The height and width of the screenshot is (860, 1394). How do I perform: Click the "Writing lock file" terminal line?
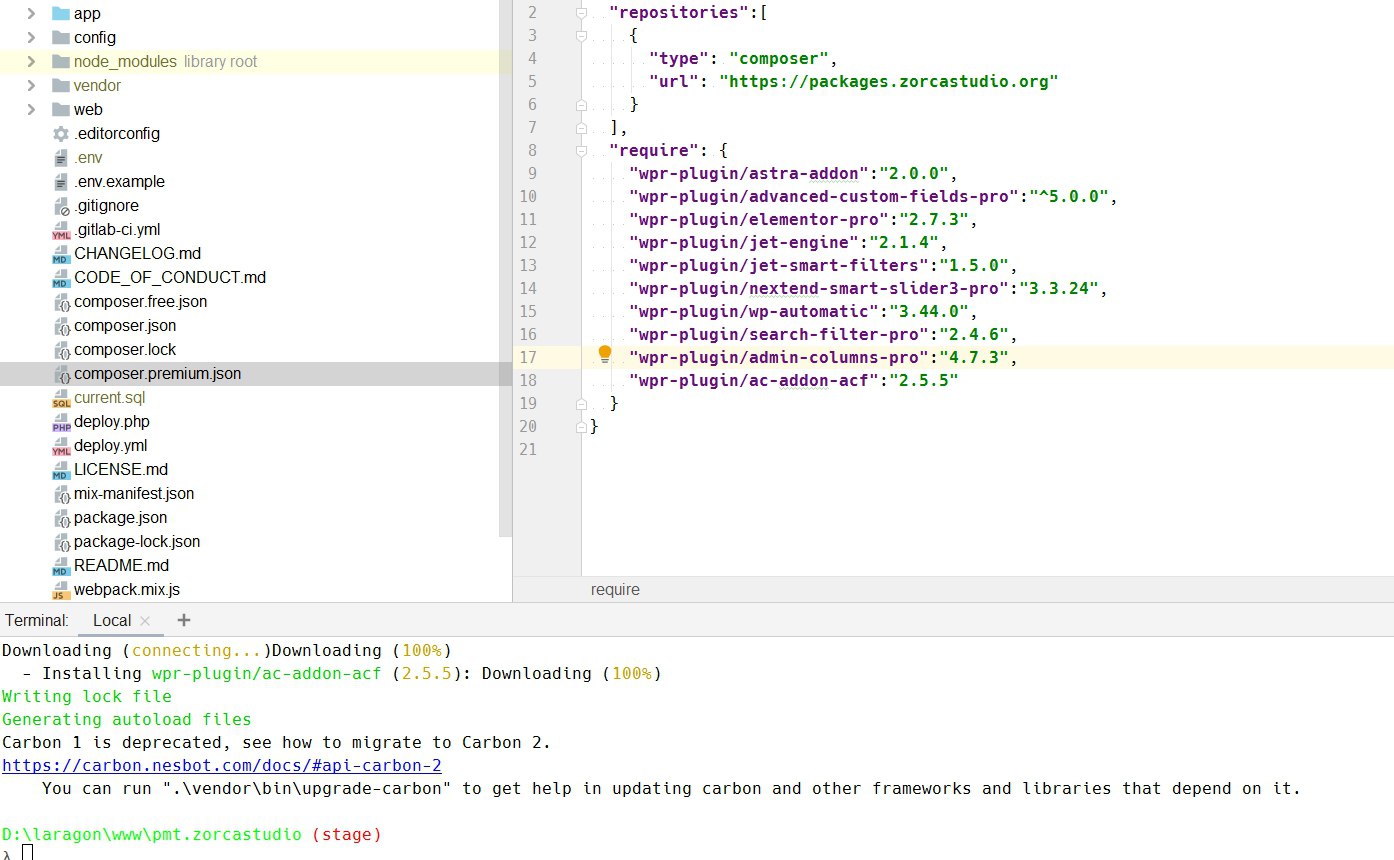87,696
